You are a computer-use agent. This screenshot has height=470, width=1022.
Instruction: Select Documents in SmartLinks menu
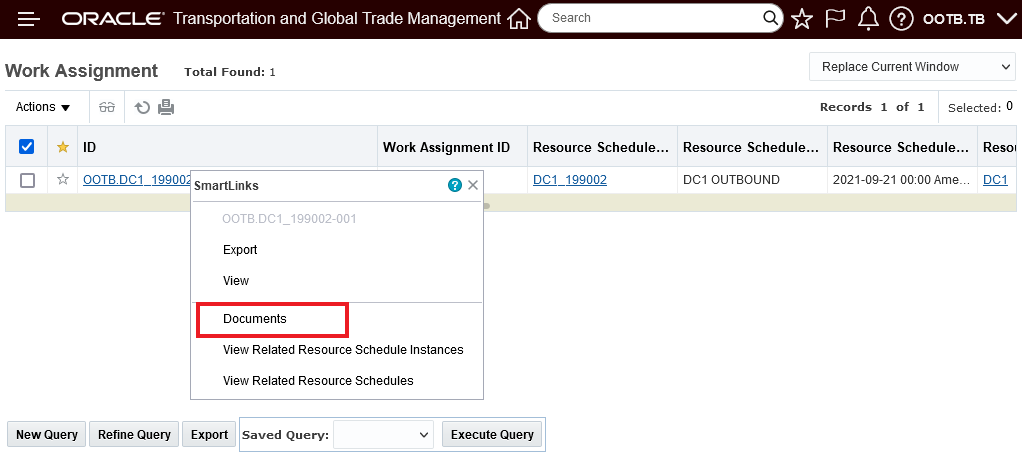[x=255, y=319]
